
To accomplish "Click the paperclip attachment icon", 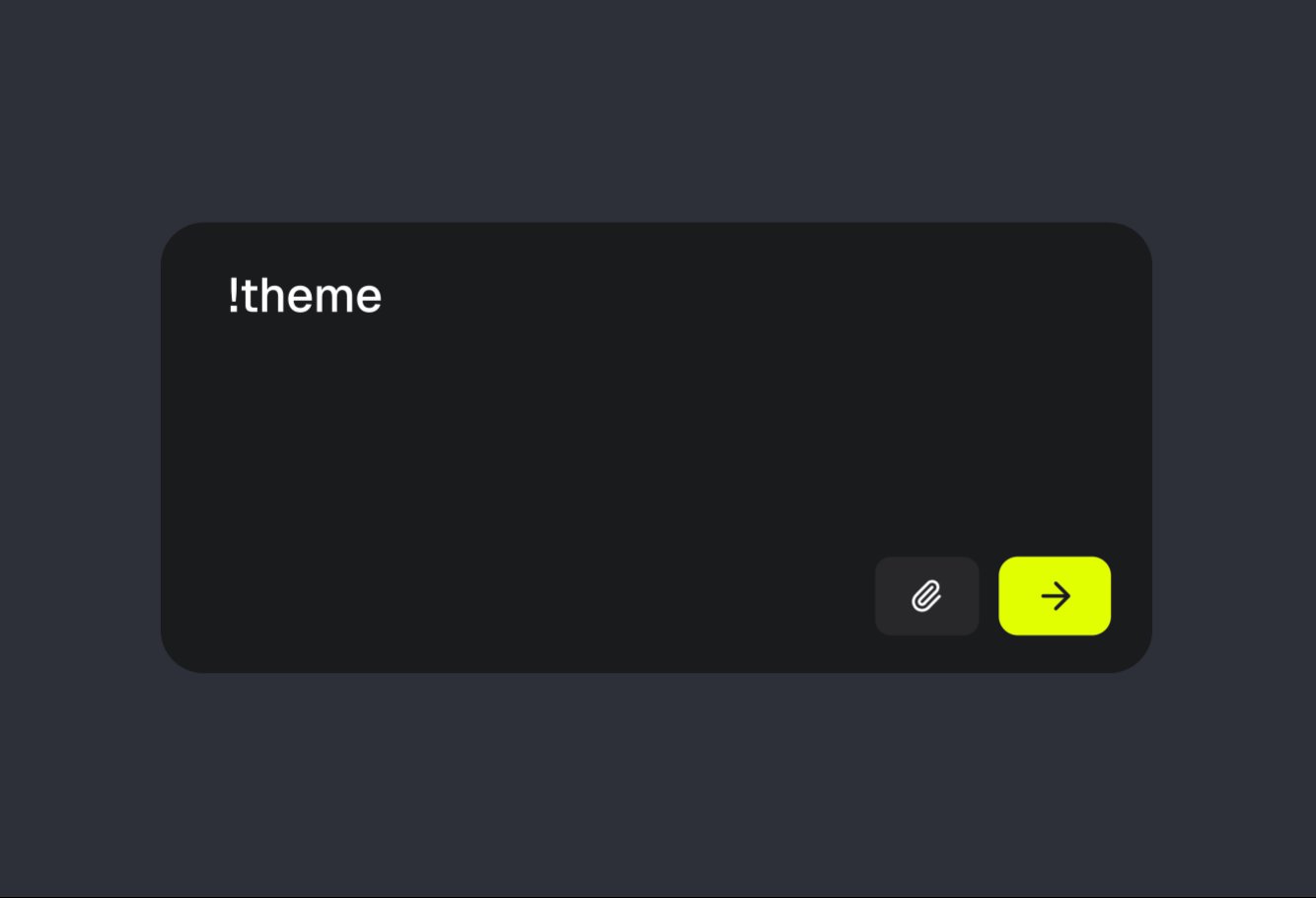I will tap(926, 596).
